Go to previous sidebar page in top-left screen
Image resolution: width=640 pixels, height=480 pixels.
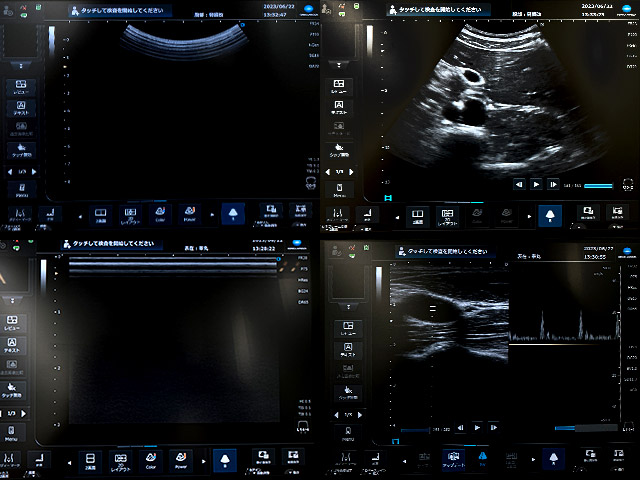click(x=10, y=172)
